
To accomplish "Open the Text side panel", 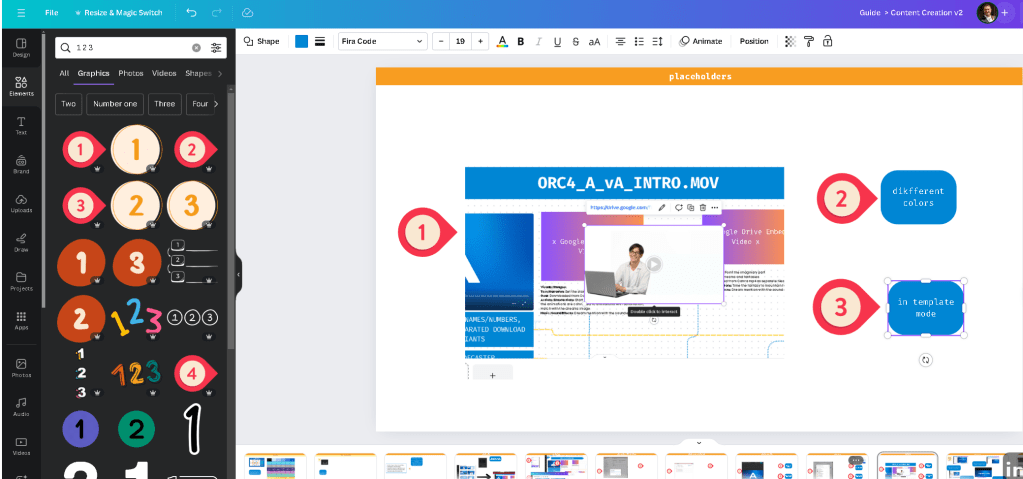I will tap(21, 125).
